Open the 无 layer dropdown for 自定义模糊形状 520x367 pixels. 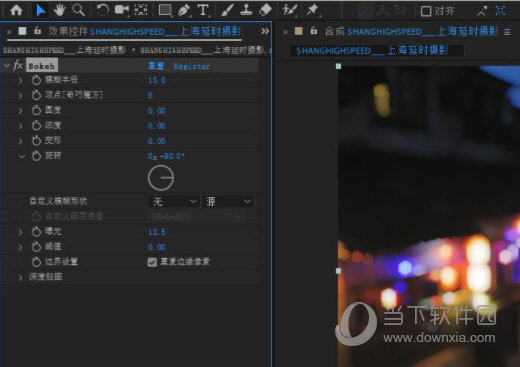(173, 201)
